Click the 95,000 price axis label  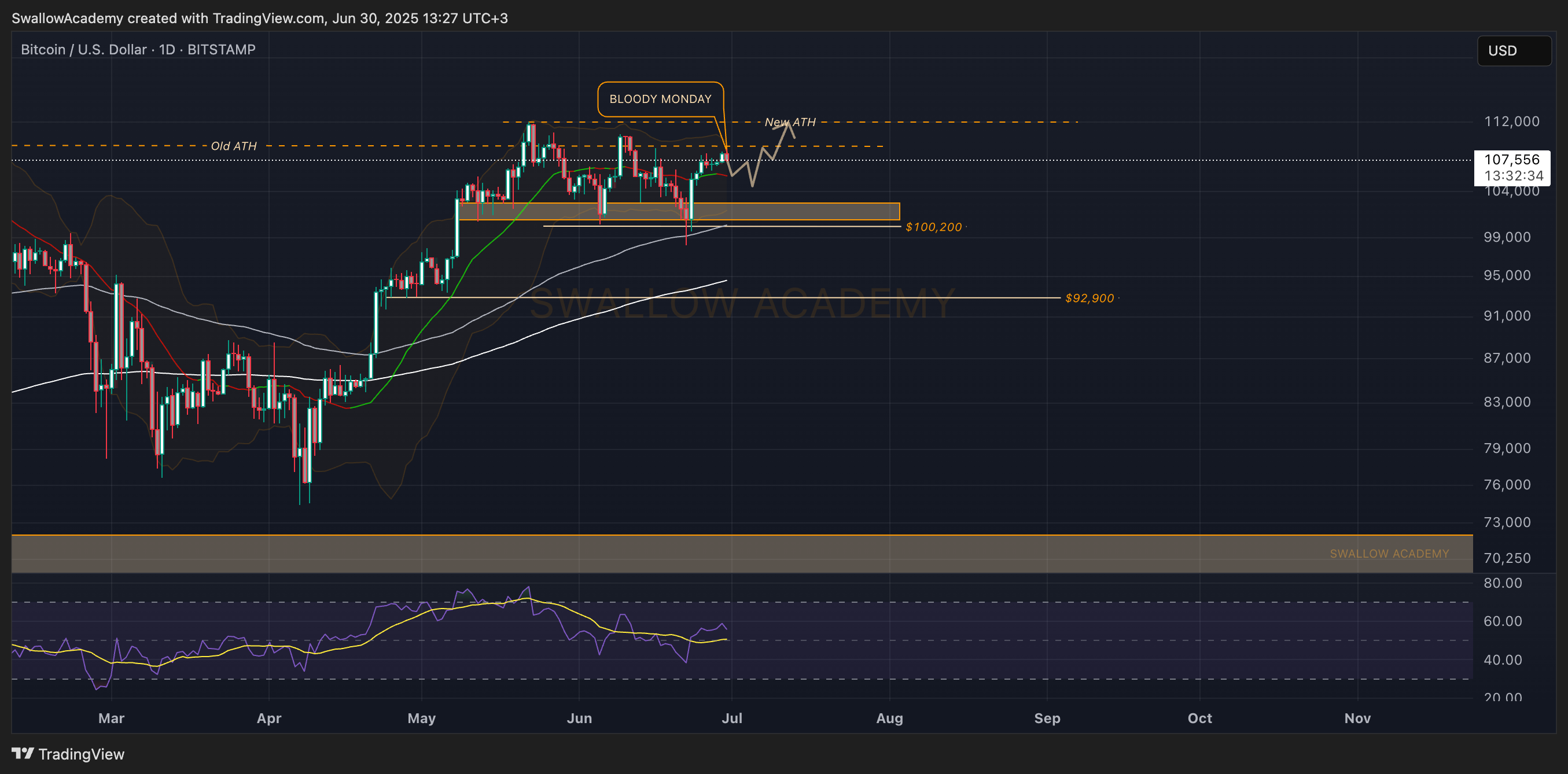tap(1507, 275)
